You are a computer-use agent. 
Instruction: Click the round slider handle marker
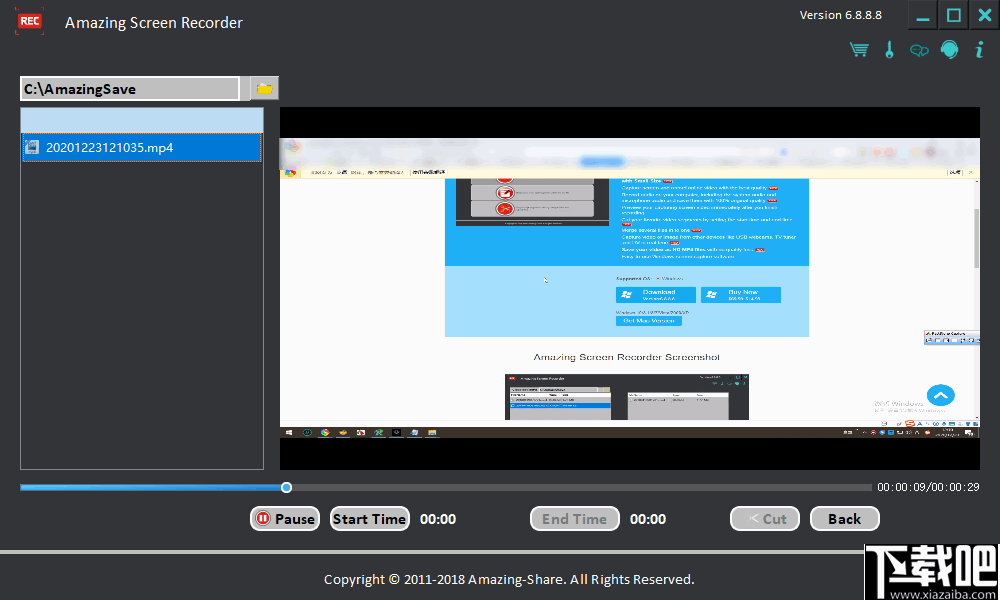coord(287,487)
